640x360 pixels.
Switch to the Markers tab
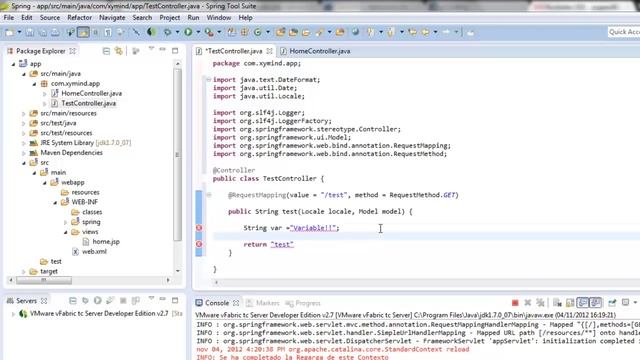(x=263, y=303)
